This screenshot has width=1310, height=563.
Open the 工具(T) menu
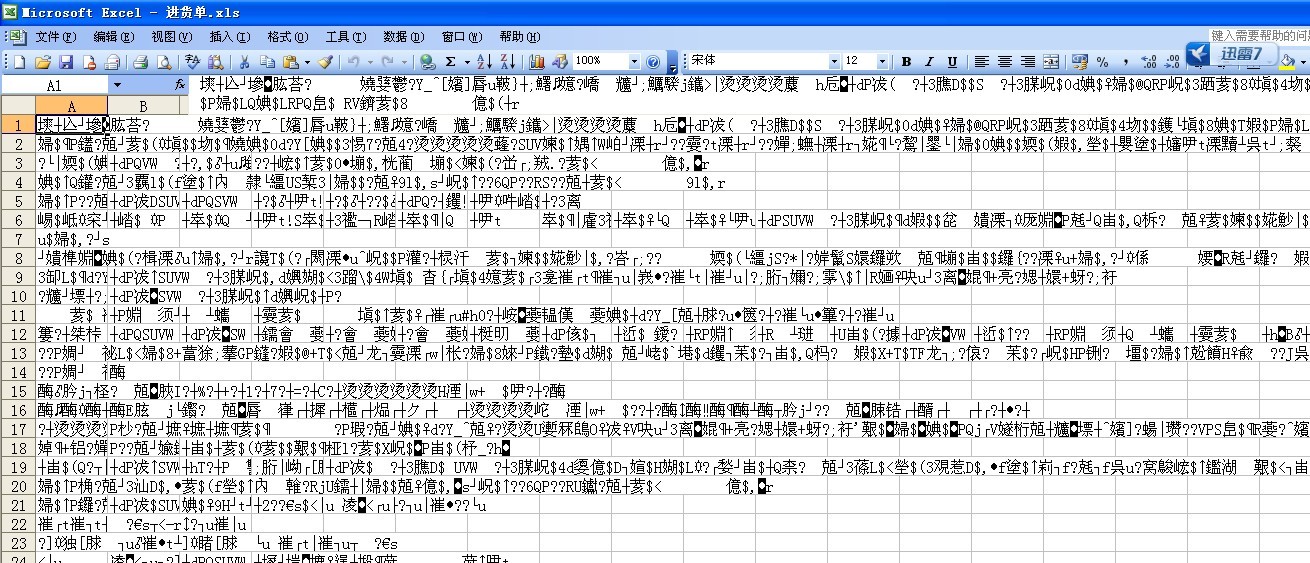pyautogui.click(x=345, y=36)
